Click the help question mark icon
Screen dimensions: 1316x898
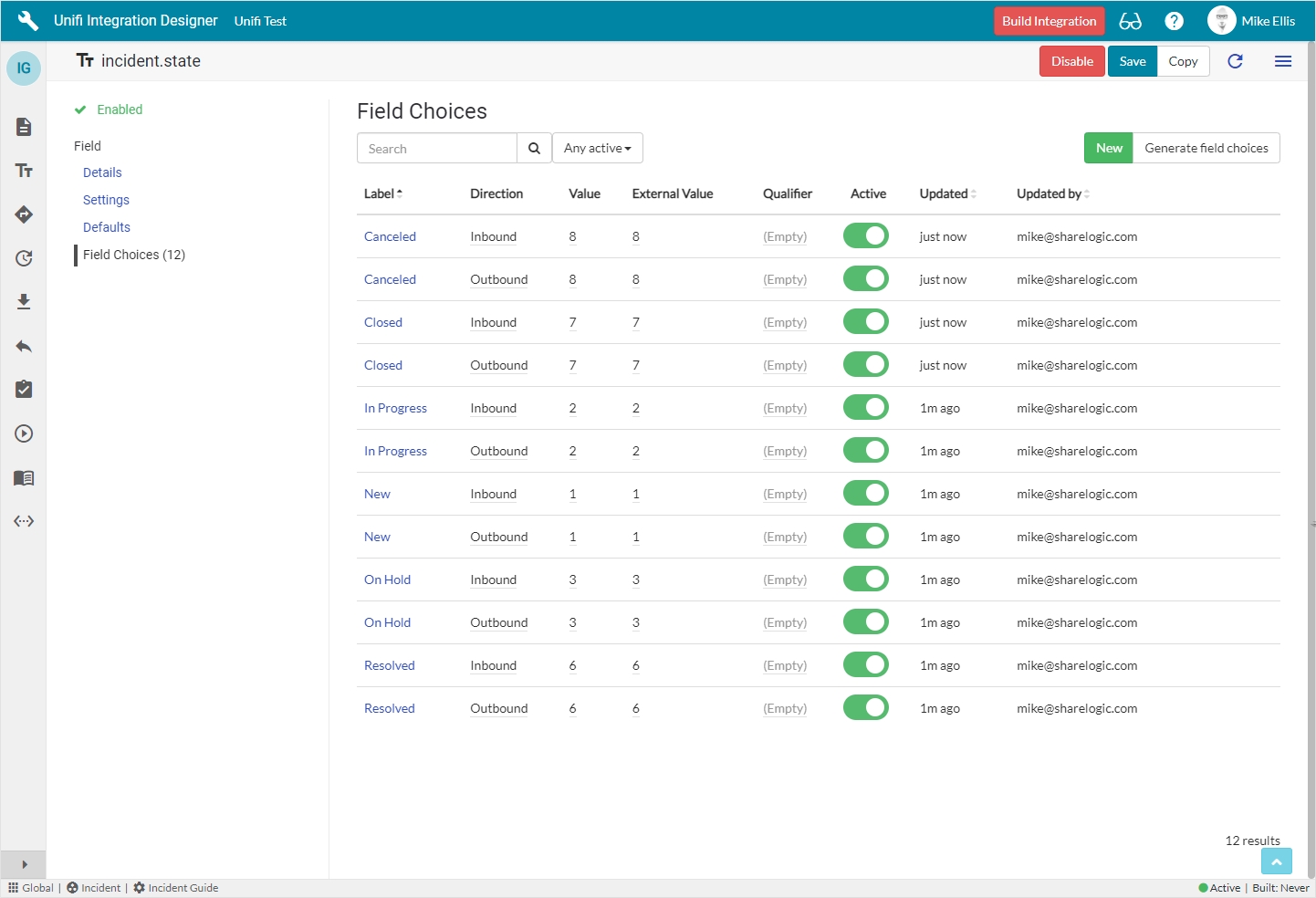1174,21
